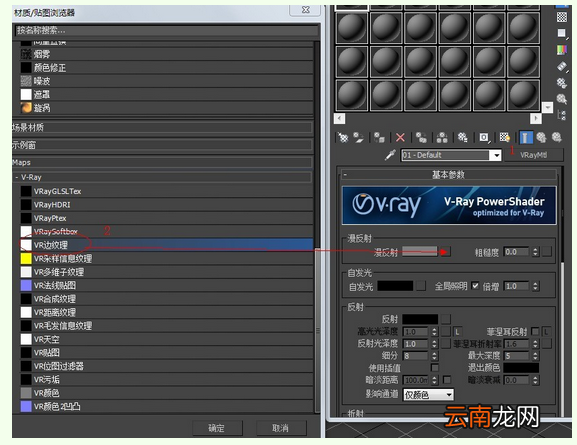Select VR污垢 in the browser list
The image size is (577, 445).
pos(166,379)
